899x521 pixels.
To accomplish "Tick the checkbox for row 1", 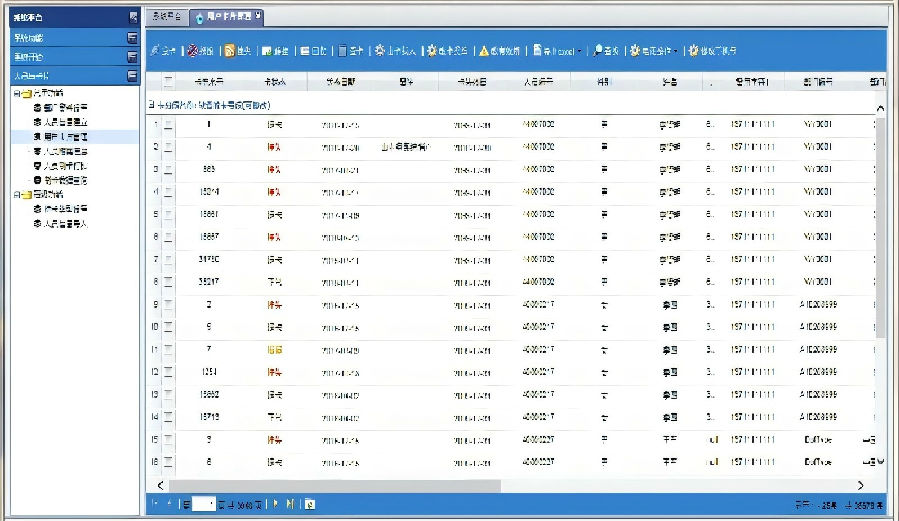I will point(168,124).
